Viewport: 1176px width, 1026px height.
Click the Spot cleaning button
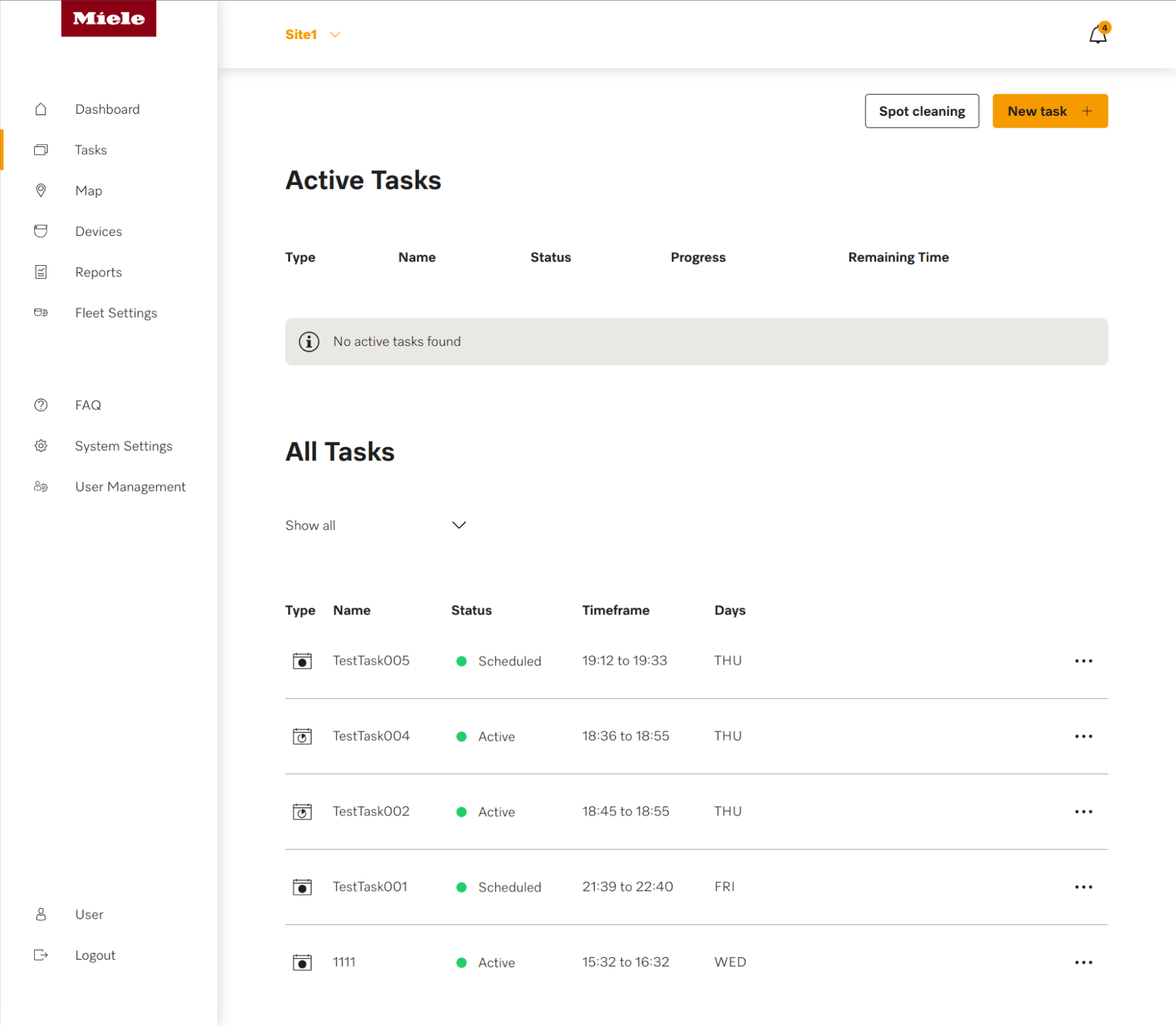tap(921, 111)
